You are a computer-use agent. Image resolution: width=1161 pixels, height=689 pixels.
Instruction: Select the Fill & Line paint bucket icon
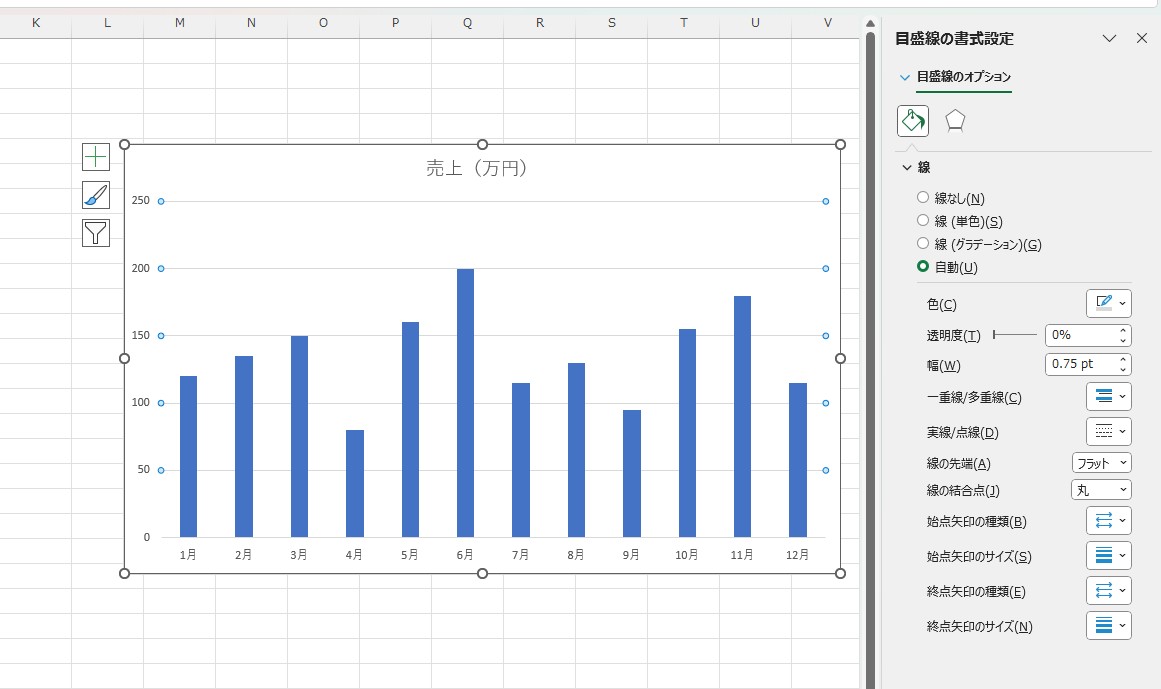click(913, 121)
